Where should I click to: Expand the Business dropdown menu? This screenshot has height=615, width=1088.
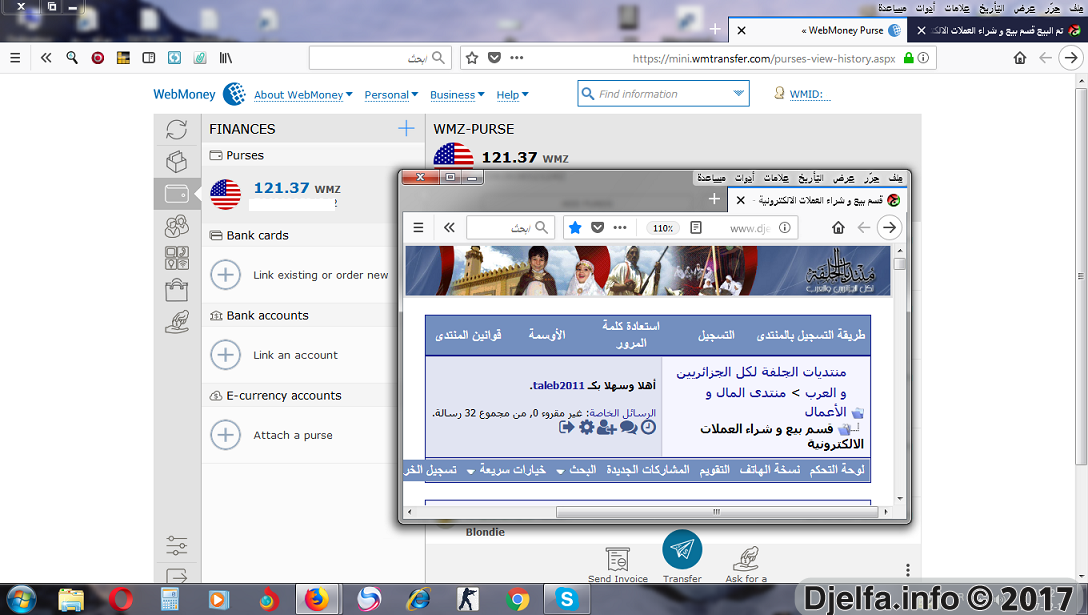pyautogui.click(x=457, y=94)
